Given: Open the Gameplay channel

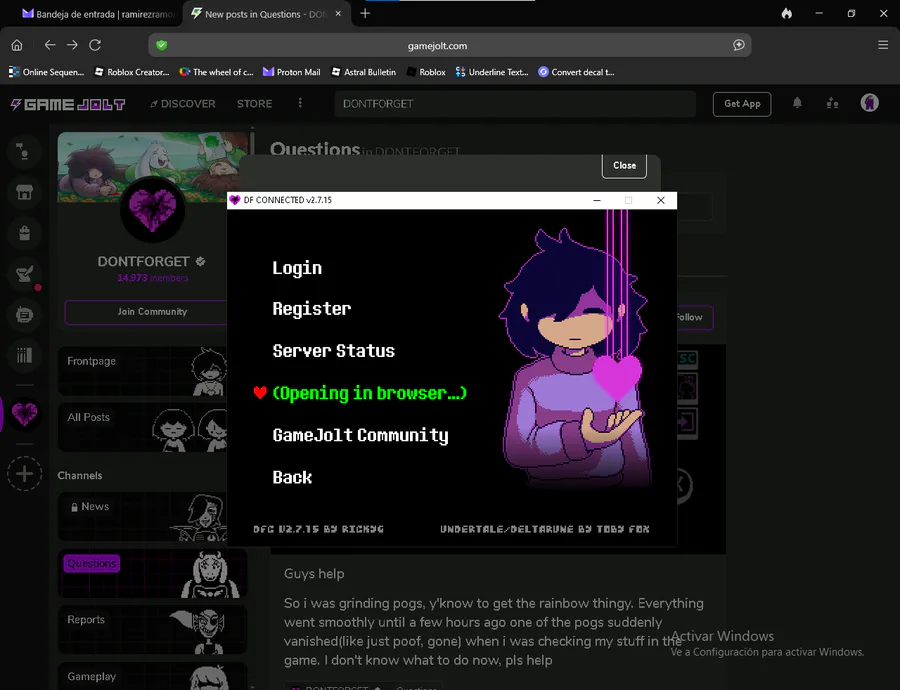Looking at the screenshot, I should [152, 676].
